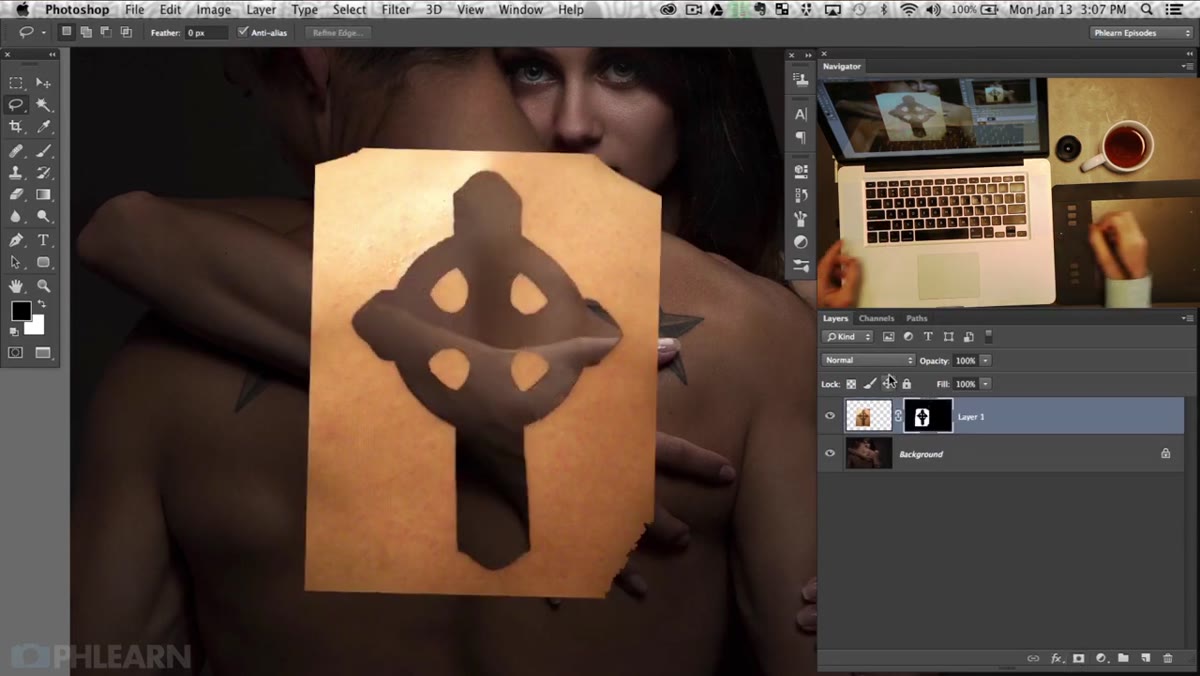Screen dimensions: 1200x676
Task: Select the Blur tool
Action: click(x=16, y=216)
